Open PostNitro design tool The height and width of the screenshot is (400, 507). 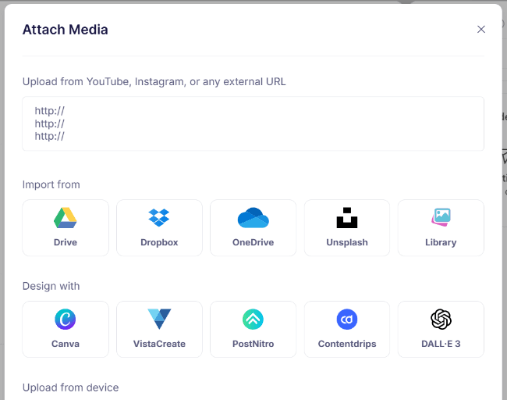pos(253,329)
